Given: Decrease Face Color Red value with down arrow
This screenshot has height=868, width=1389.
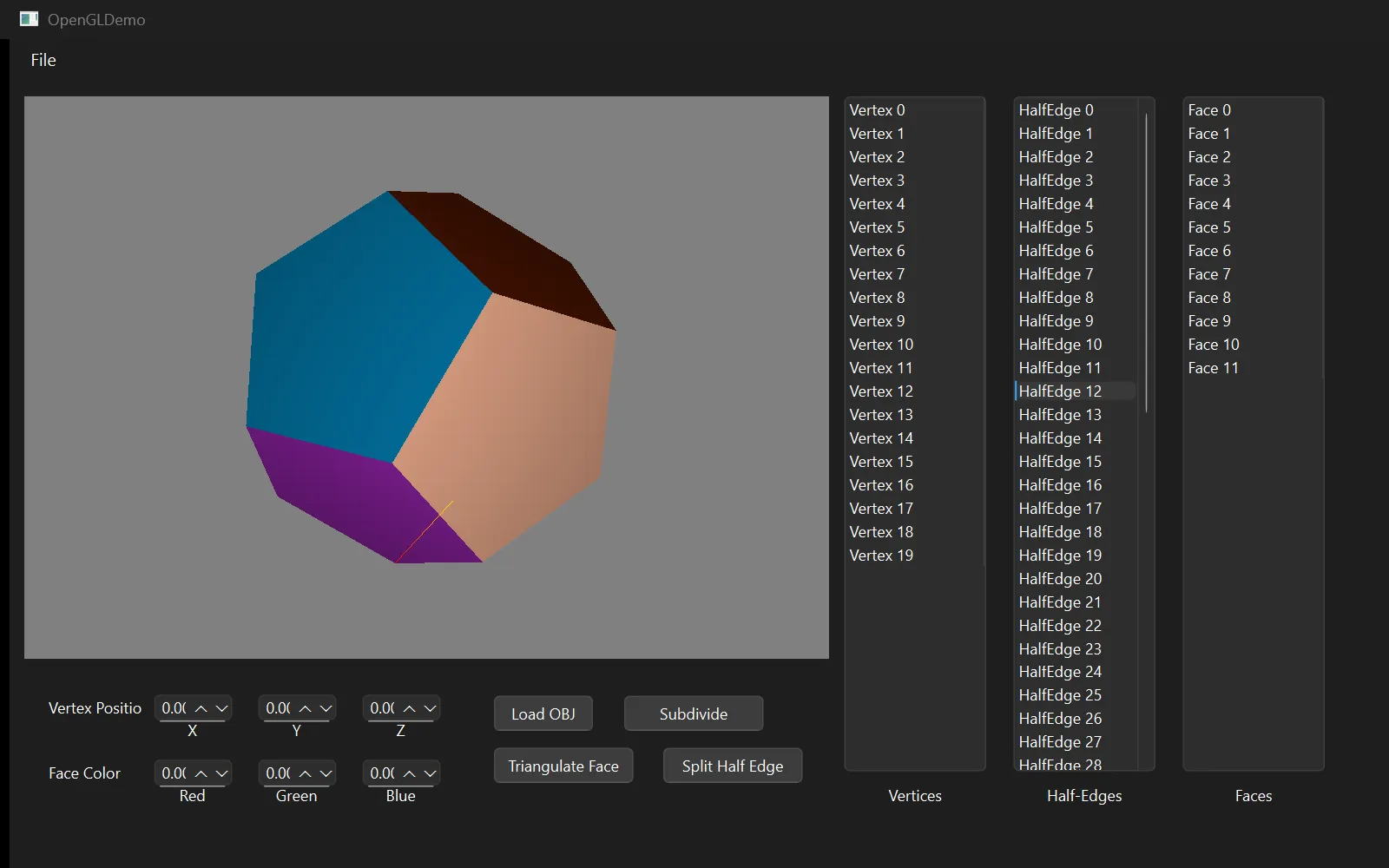Looking at the screenshot, I should pos(221,773).
